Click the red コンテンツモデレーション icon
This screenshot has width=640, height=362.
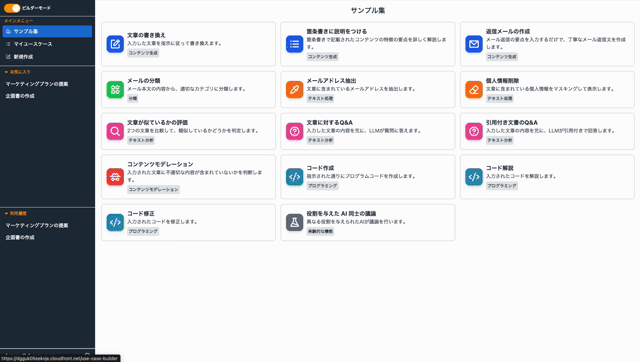click(x=115, y=177)
